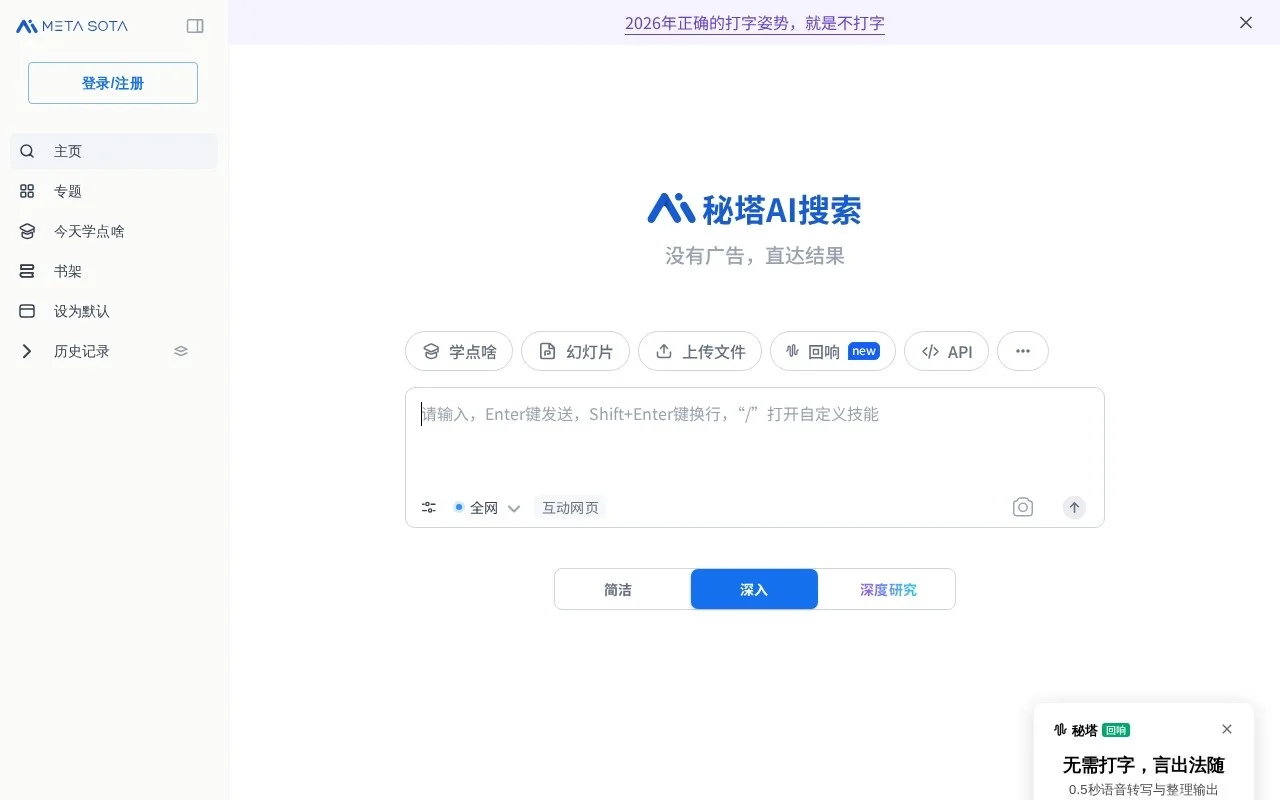
Task: Send query with up arrow button
Action: tap(1074, 507)
